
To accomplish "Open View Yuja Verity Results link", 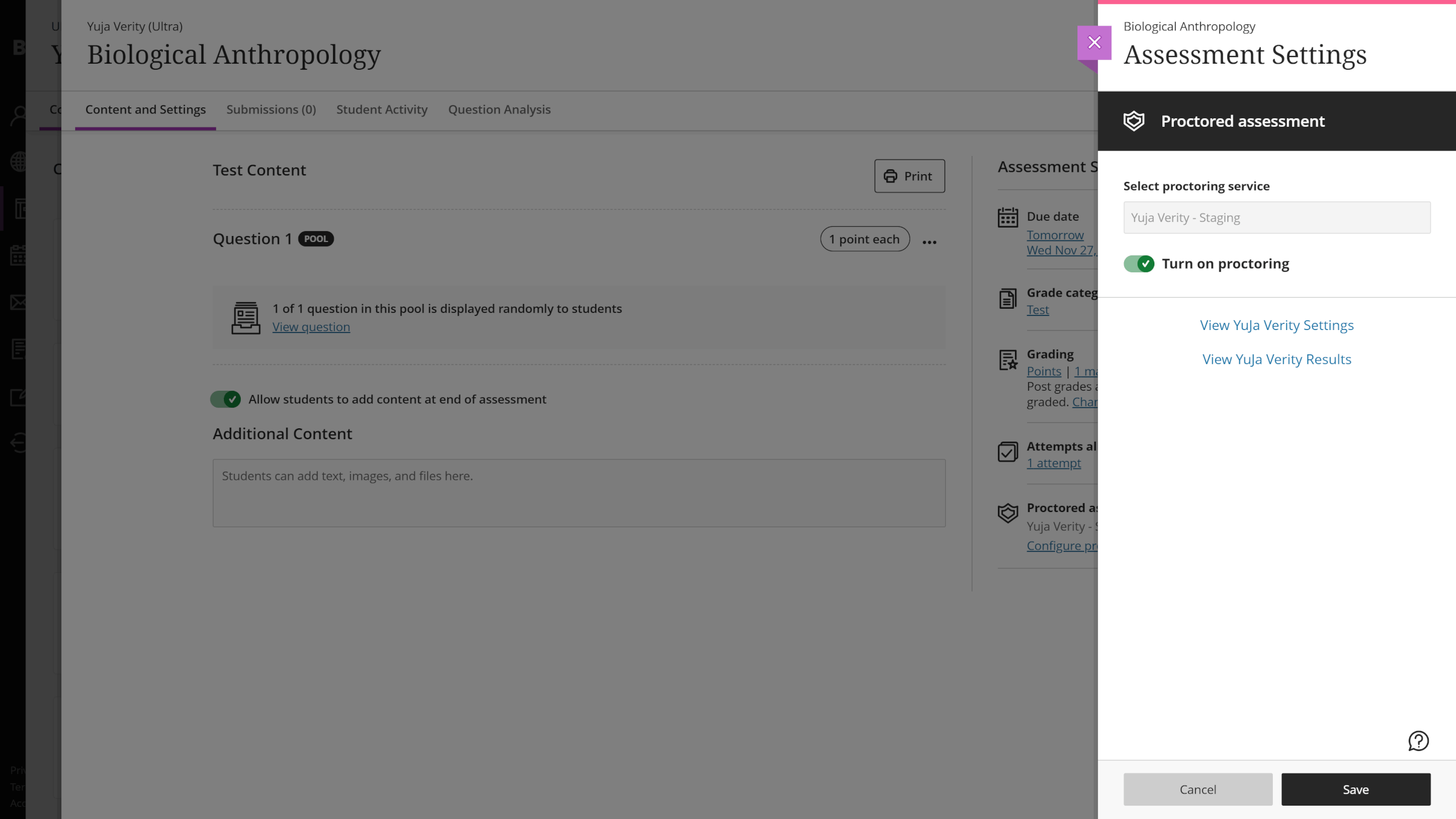I will [1277, 359].
